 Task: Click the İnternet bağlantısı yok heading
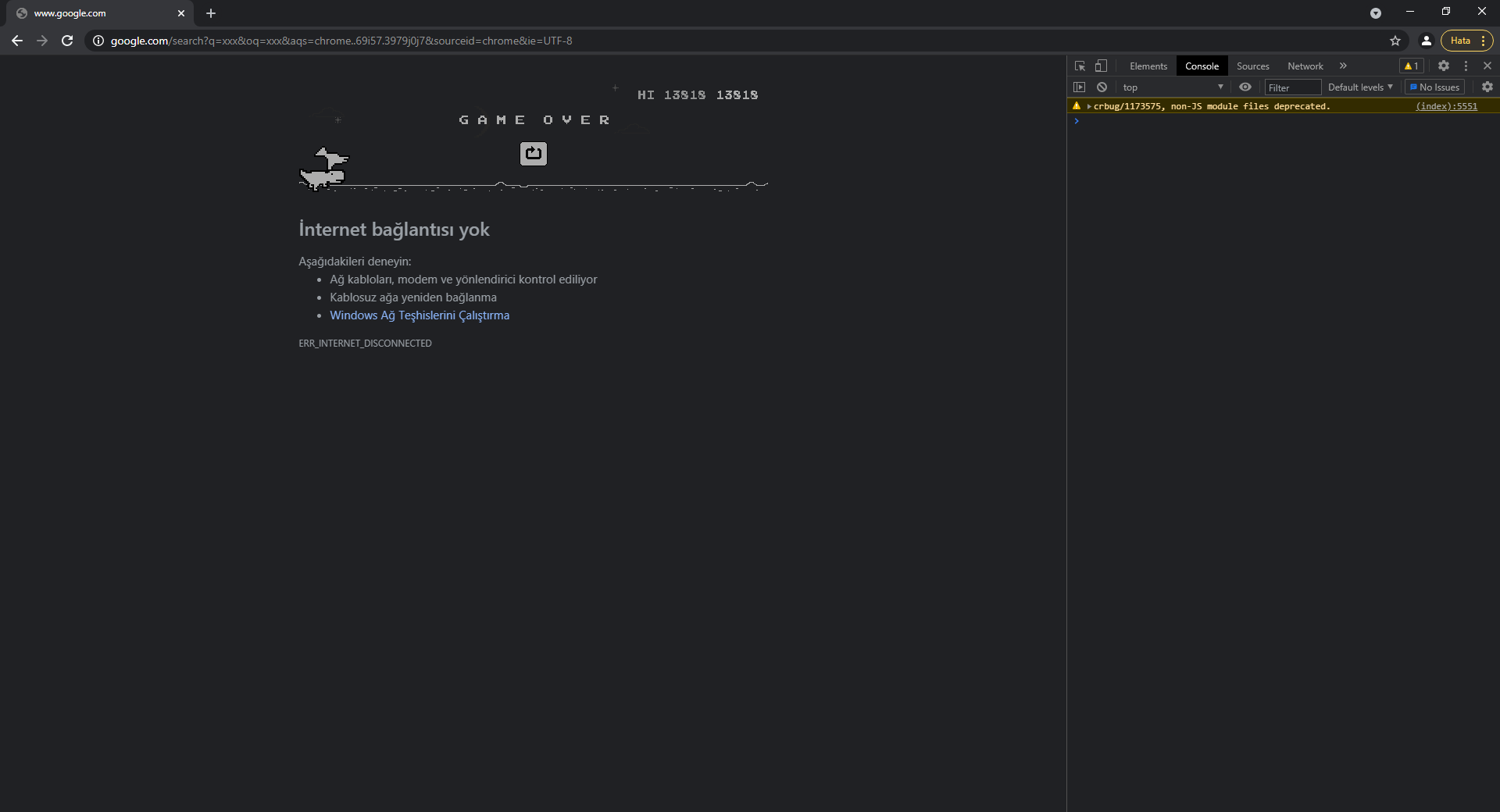[394, 230]
